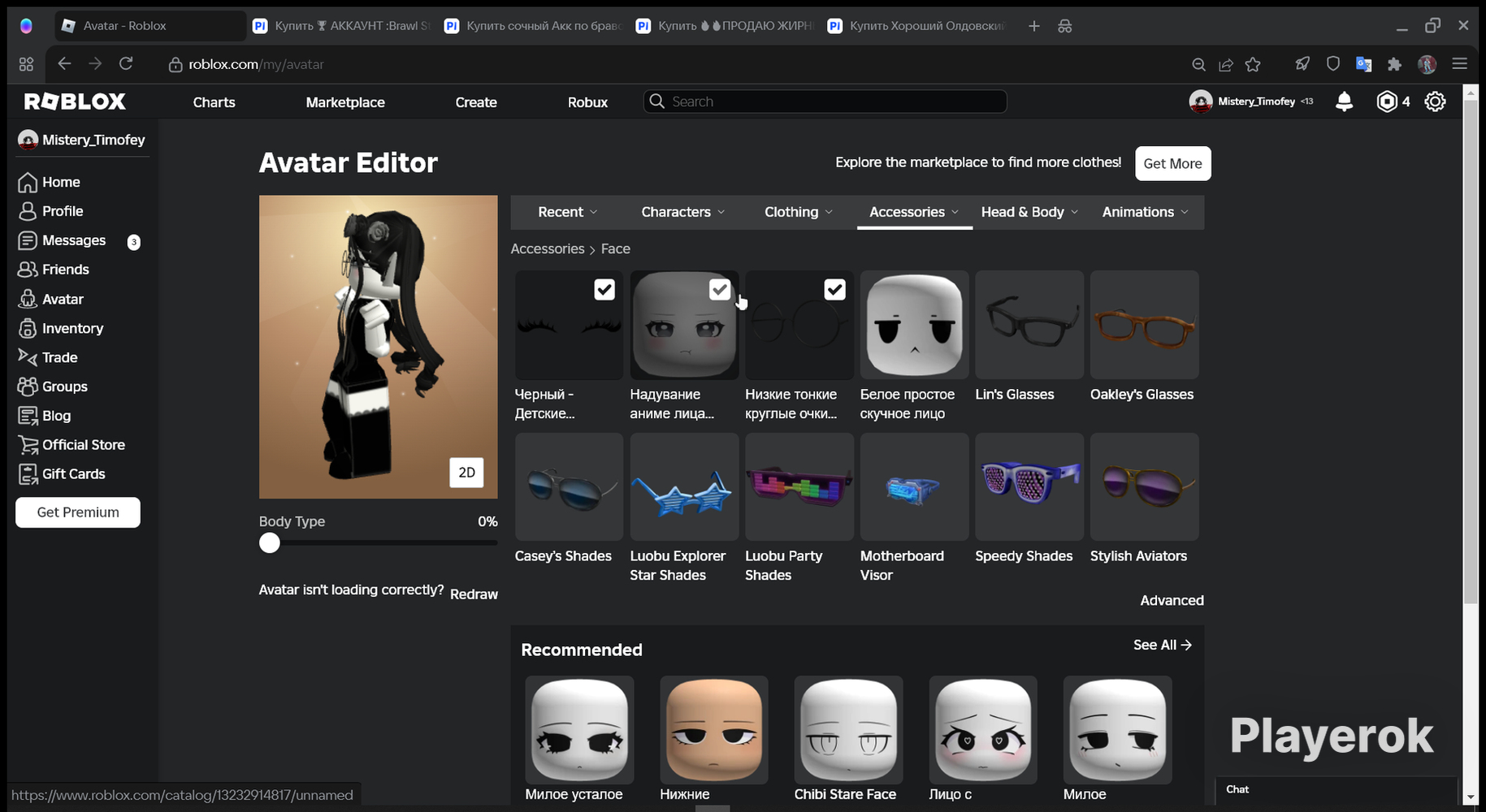
Task: Open the Inventory sidebar icon
Action: (x=28, y=329)
